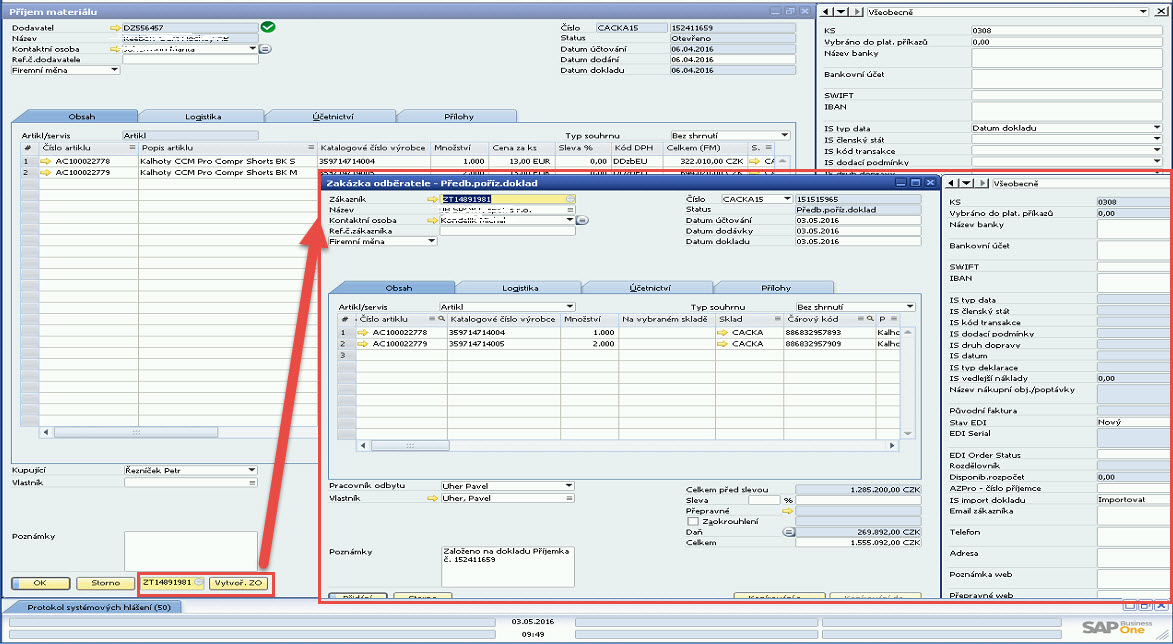Open Sklad CACKA link arrow in row 2
The width and height of the screenshot is (1173, 644).
pyautogui.click(x=723, y=344)
